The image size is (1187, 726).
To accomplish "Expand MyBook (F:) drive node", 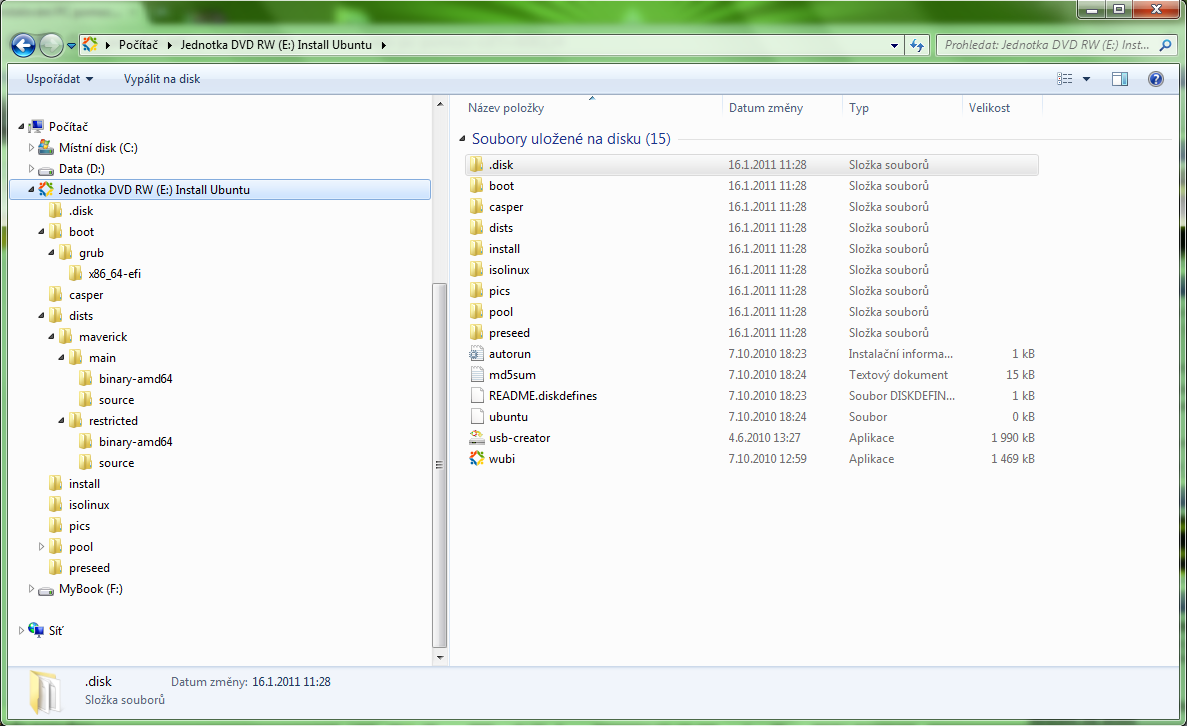I will (32, 588).
